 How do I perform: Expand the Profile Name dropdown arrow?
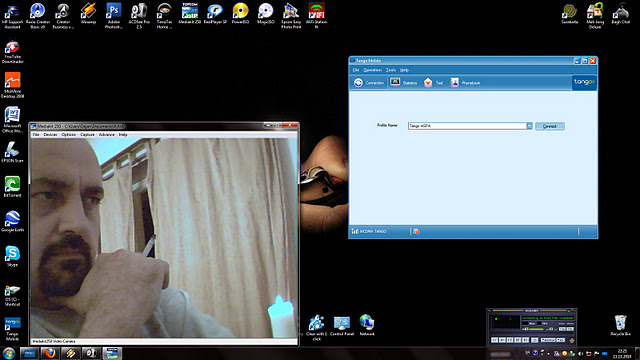pyautogui.click(x=529, y=126)
